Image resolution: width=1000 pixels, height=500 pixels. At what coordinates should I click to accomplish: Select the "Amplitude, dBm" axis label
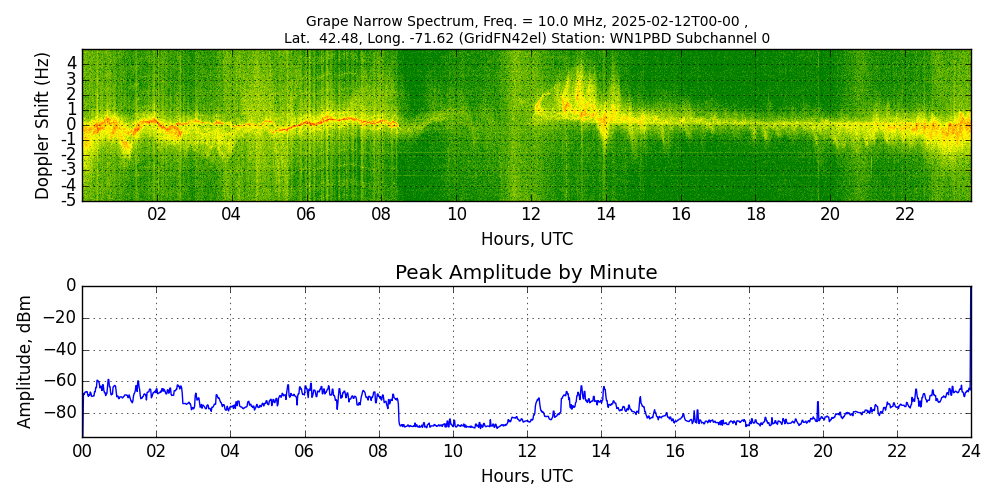point(26,362)
